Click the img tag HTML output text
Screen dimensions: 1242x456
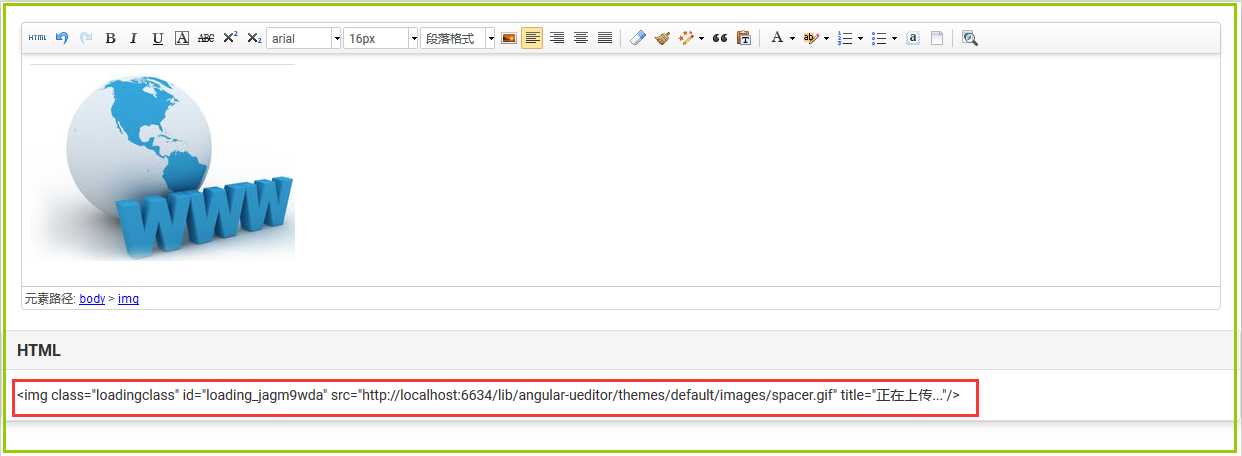[488, 396]
